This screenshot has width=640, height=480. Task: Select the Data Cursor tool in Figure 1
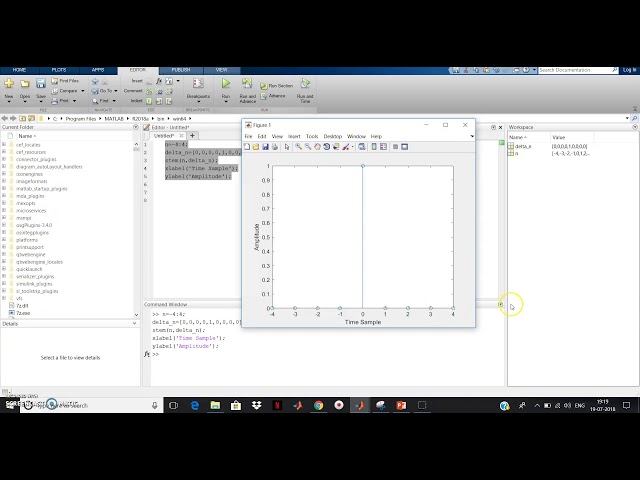tap(336, 147)
